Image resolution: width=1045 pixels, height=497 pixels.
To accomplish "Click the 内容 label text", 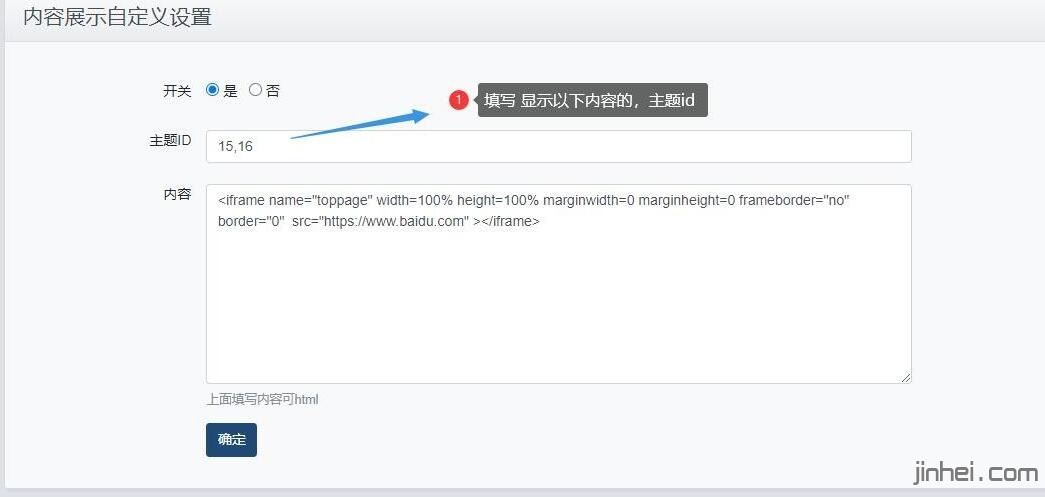I will 177,195.
